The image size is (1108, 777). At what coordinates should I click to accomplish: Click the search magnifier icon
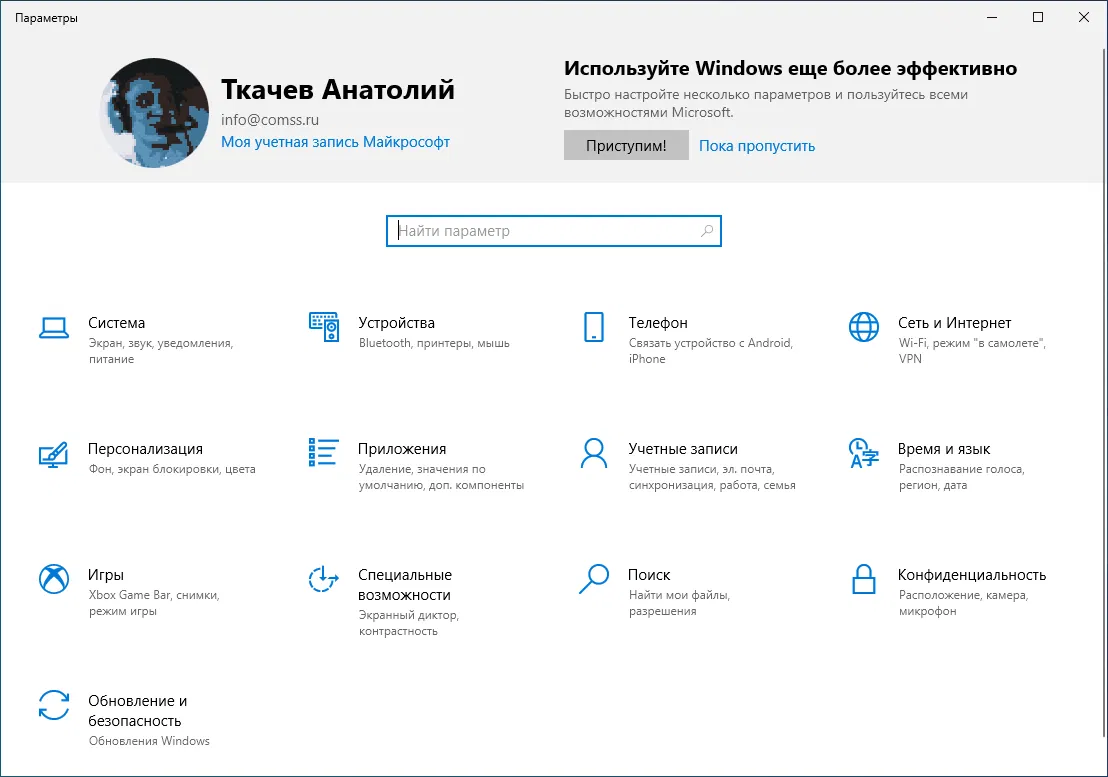pyautogui.click(x=708, y=230)
